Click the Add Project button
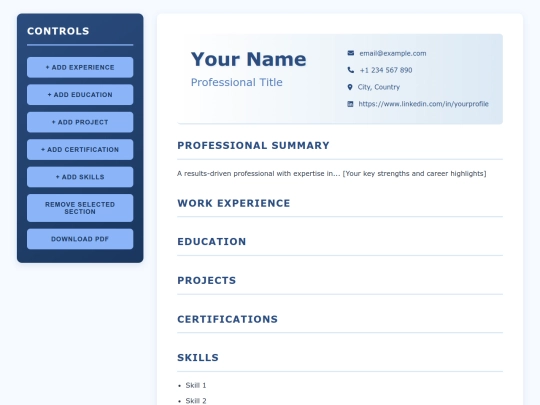 (80, 122)
